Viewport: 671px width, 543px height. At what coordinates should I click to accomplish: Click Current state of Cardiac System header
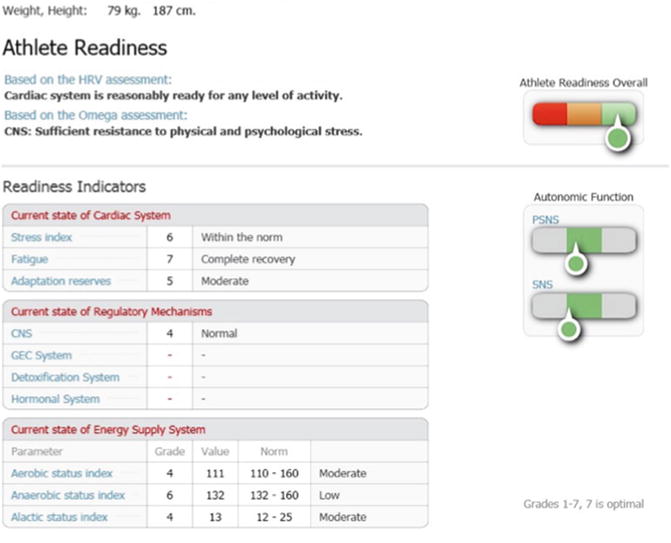click(x=90, y=215)
